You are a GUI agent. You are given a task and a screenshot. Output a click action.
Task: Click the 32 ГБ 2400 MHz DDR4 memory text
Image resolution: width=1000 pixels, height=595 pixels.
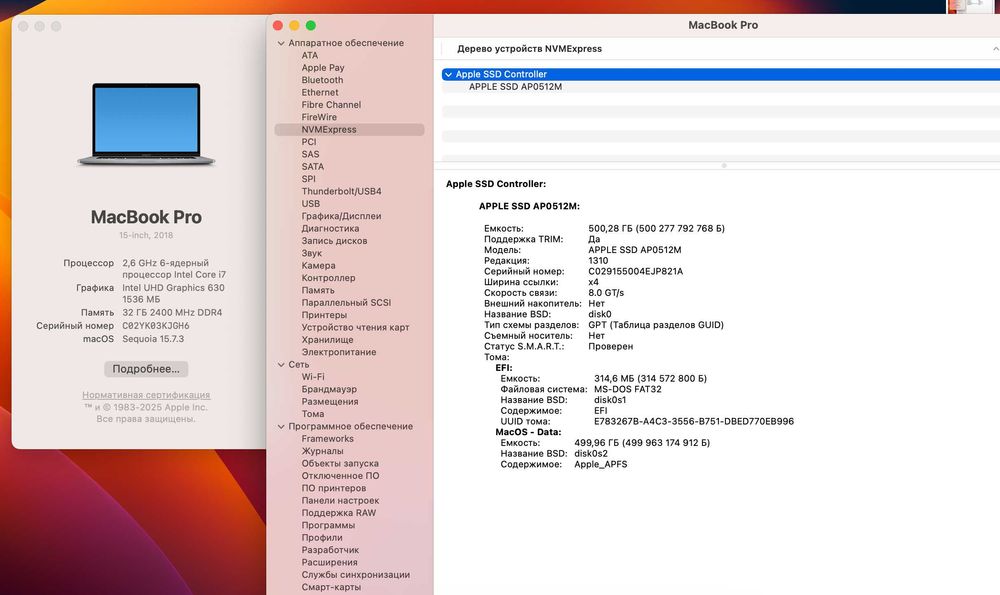[172, 313]
